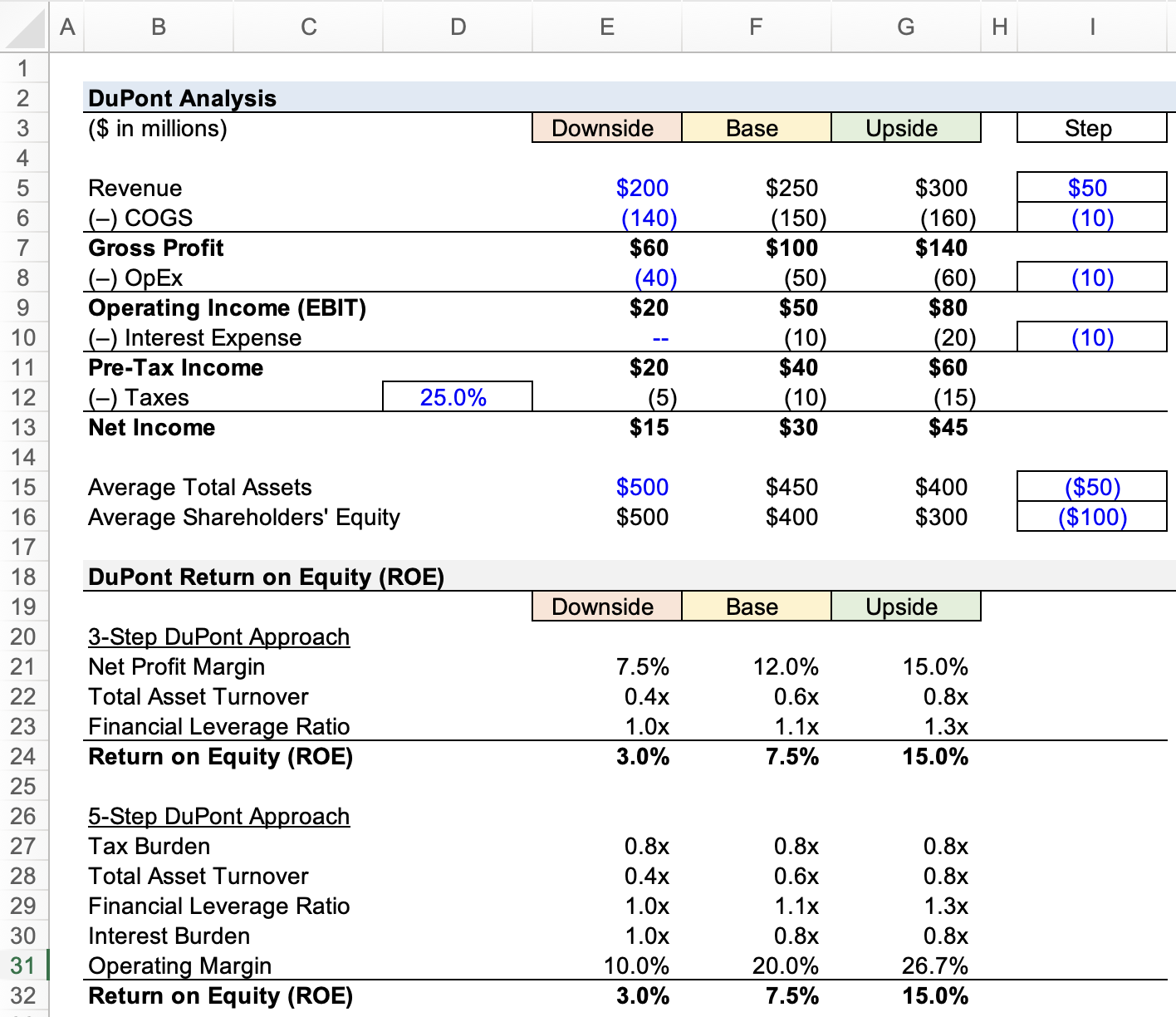This screenshot has width=1176, height=1017.
Task: Click the top Base scenario header
Action: (x=757, y=128)
